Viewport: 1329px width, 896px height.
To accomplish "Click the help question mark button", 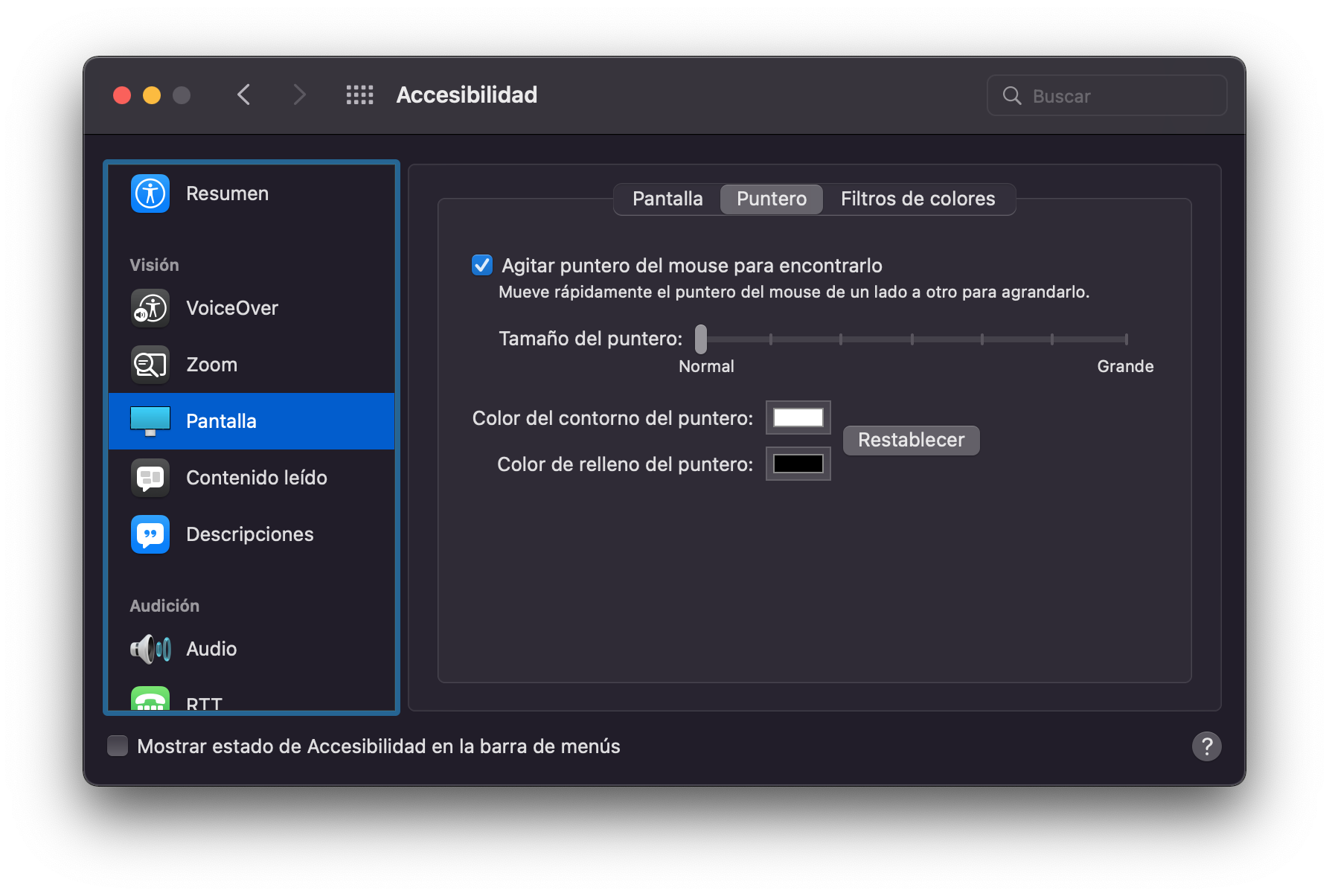I will point(1206,746).
